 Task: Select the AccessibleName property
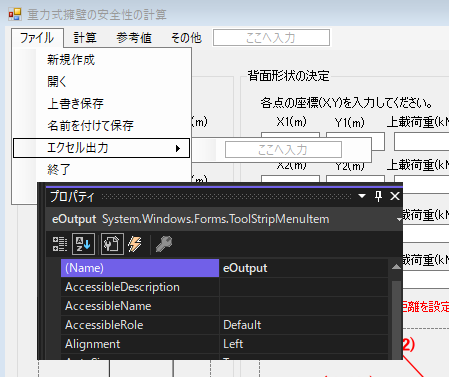(x=140, y=306)
